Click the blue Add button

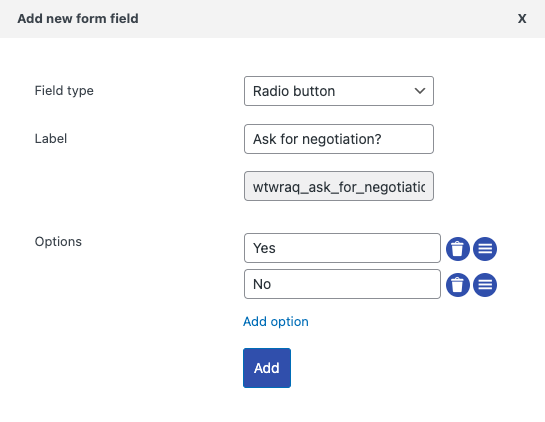pyautogui.click(x=267, y=368)
